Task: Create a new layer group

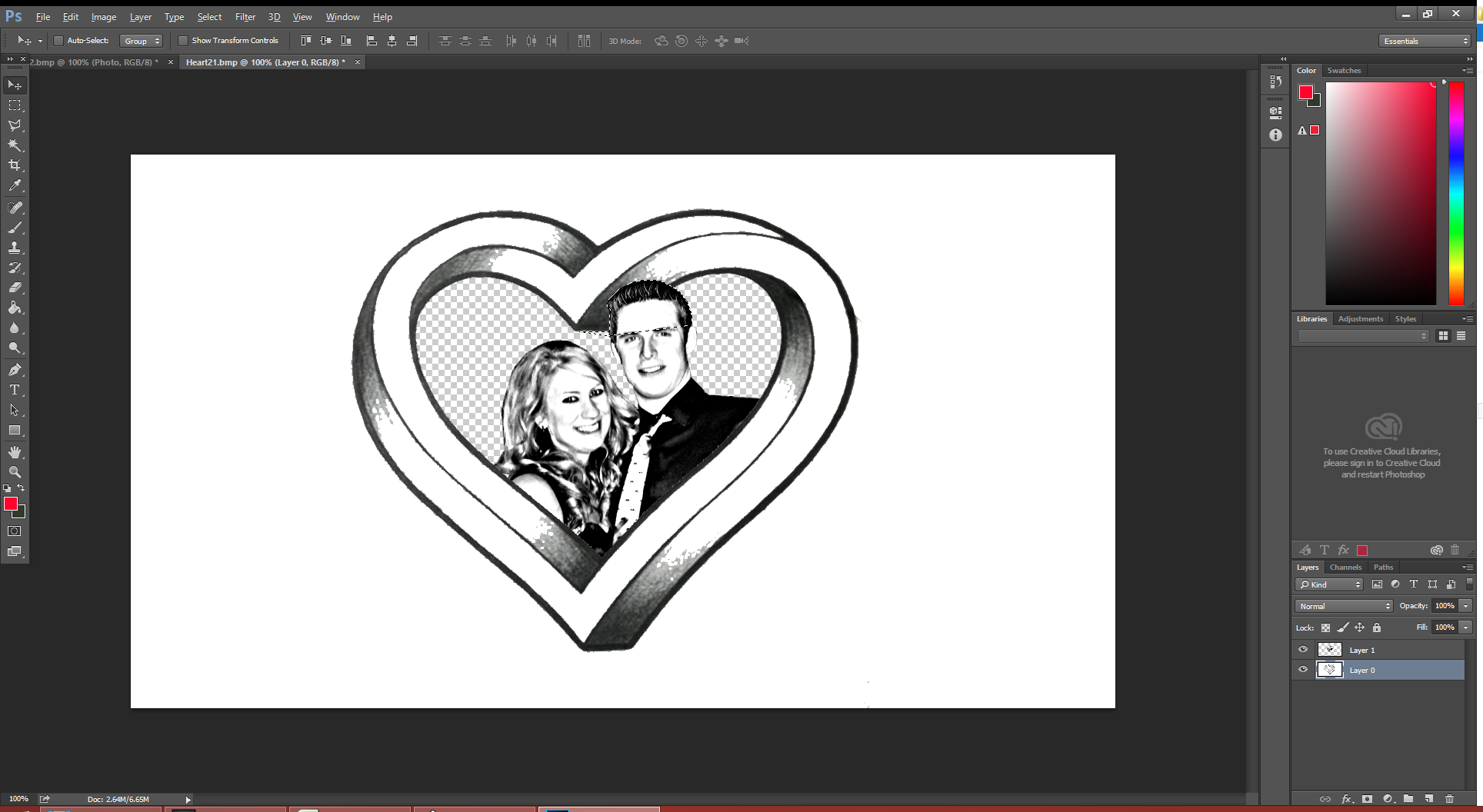Action: [x=1408, y=799]
